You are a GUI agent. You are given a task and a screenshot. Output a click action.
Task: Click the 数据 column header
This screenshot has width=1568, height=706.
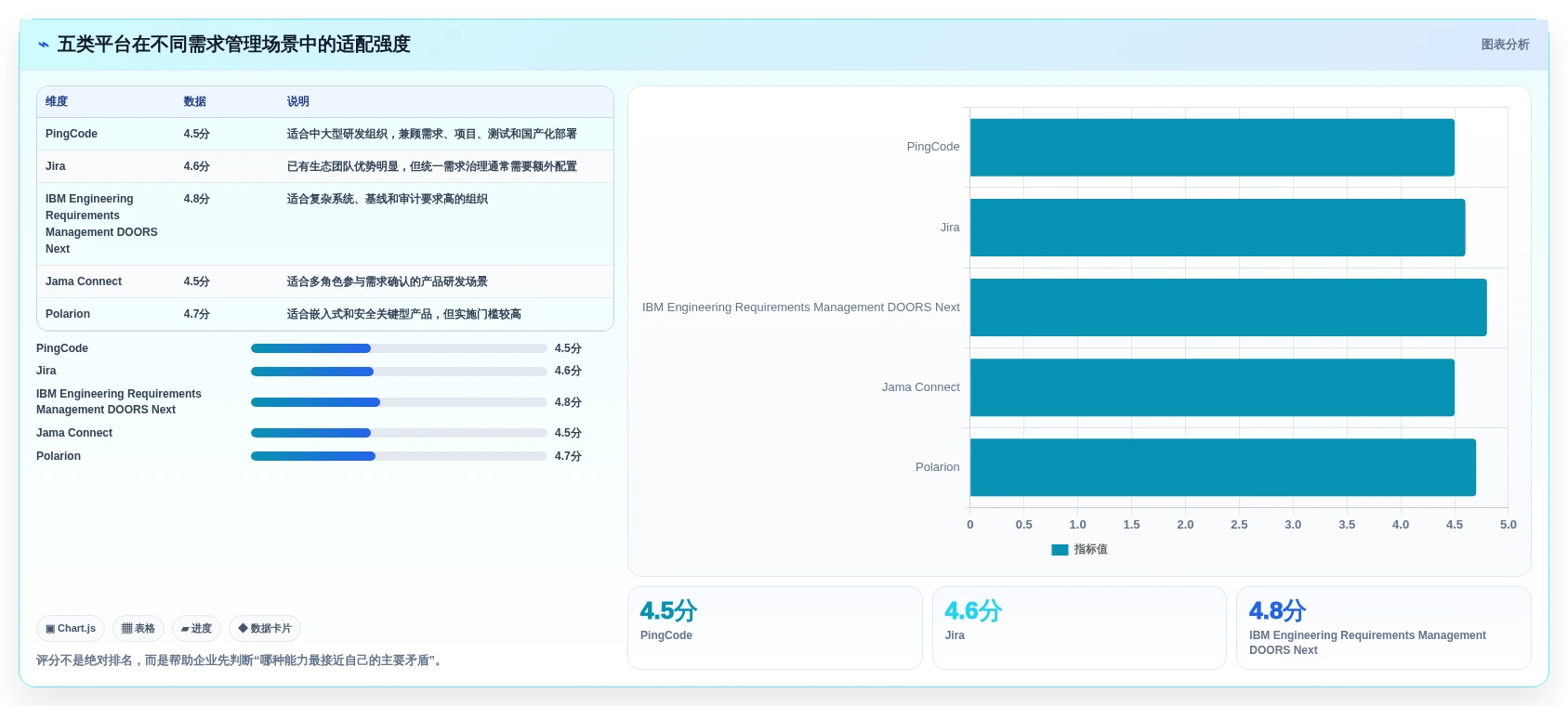tap(195, 101)
